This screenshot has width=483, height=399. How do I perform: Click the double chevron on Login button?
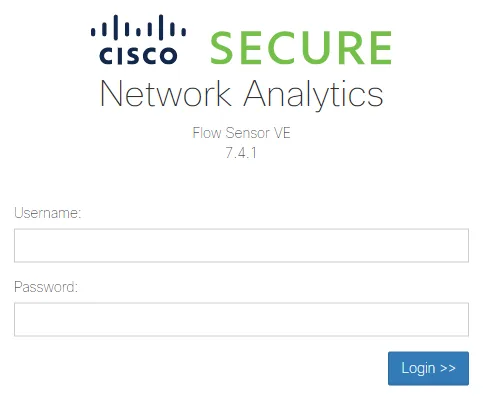tap(447, 368)
